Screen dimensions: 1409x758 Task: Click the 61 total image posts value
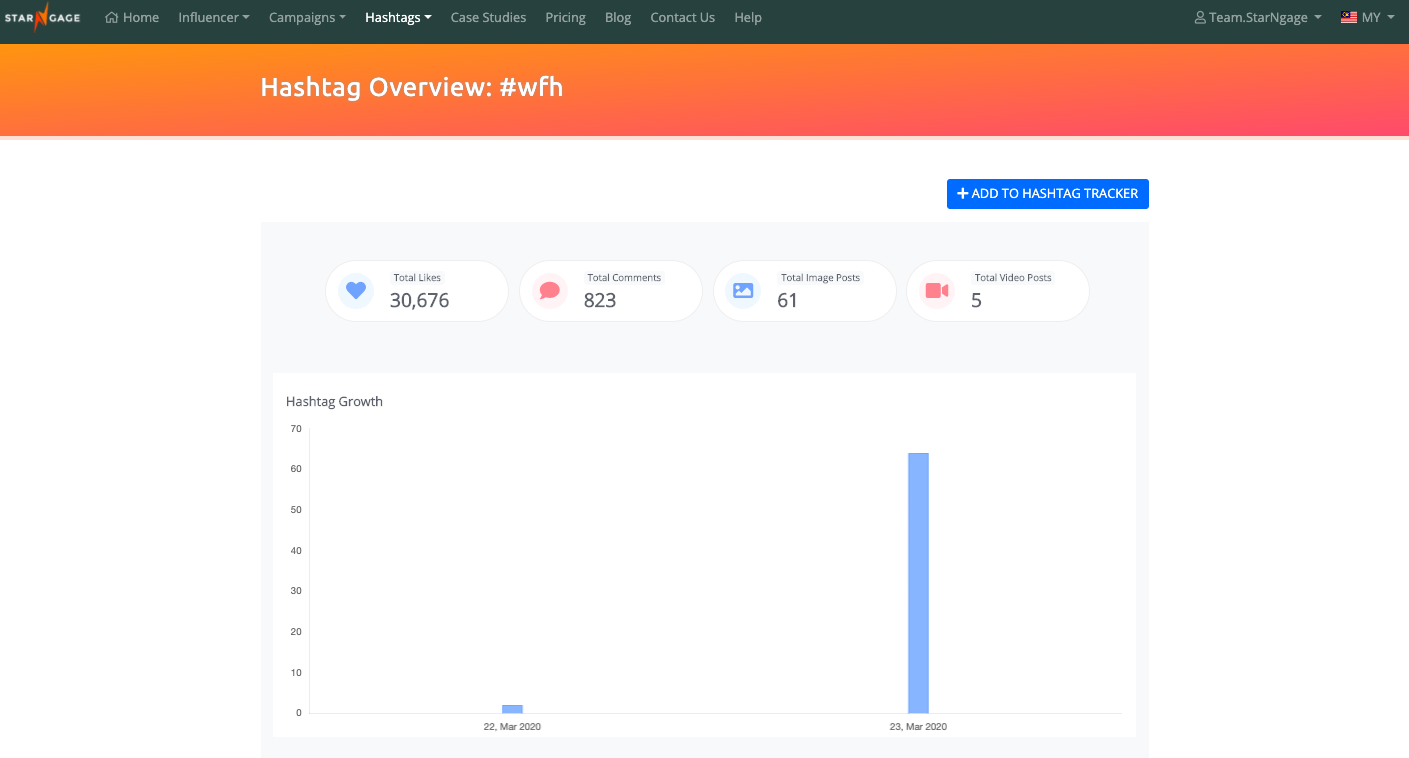(787, 300)
